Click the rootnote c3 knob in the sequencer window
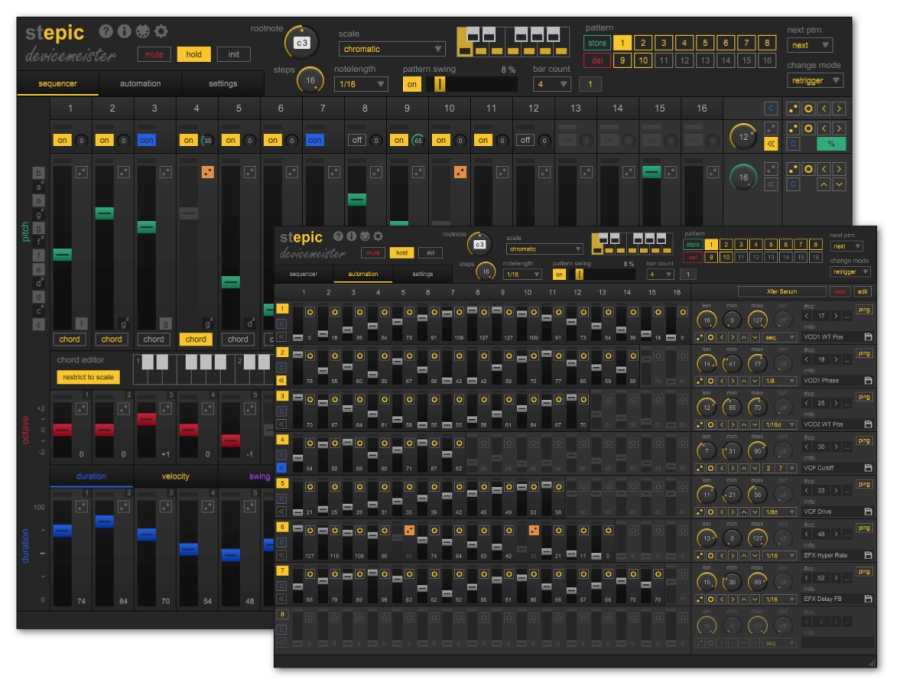This screenshot has height=692, width=900. pyautogui.click(x=301, y=42)
